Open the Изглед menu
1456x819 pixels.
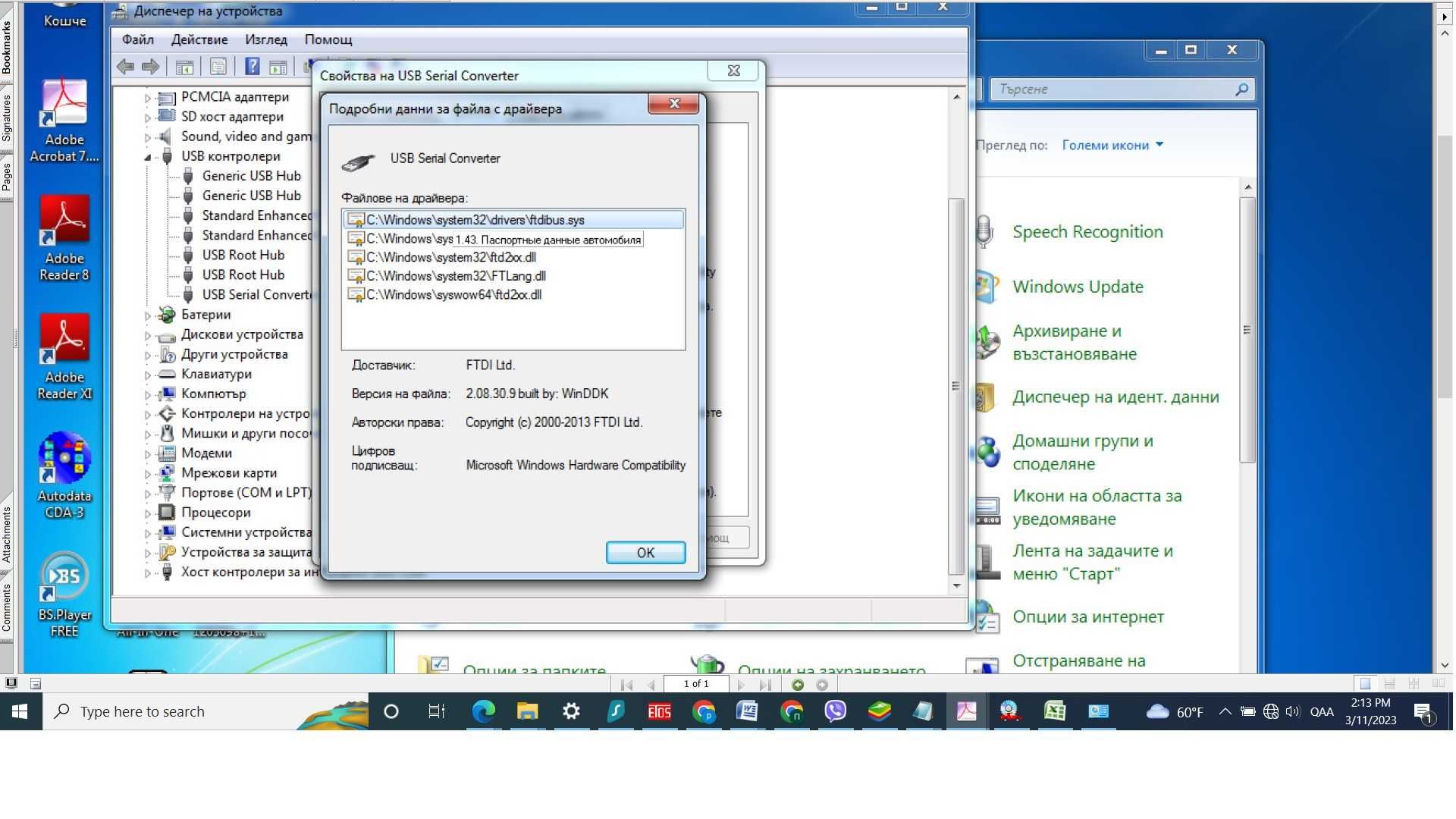coord(266,39)
